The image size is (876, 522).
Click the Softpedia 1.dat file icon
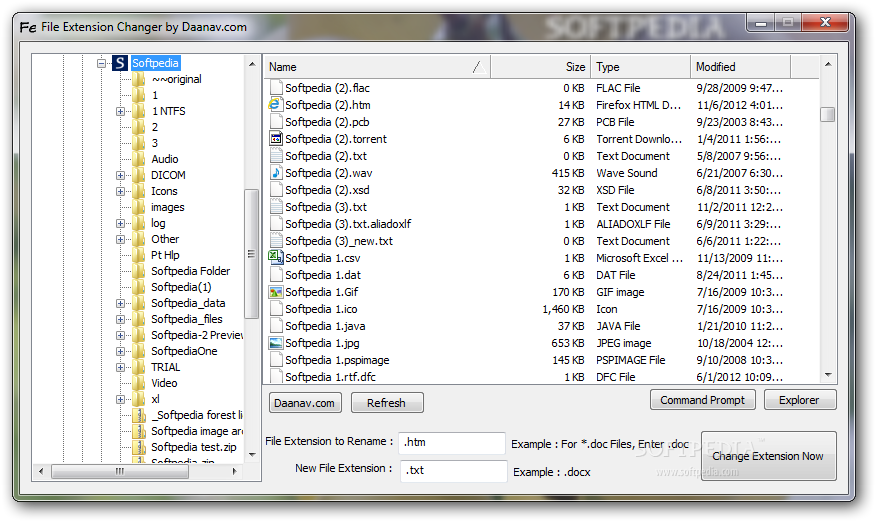275,274
